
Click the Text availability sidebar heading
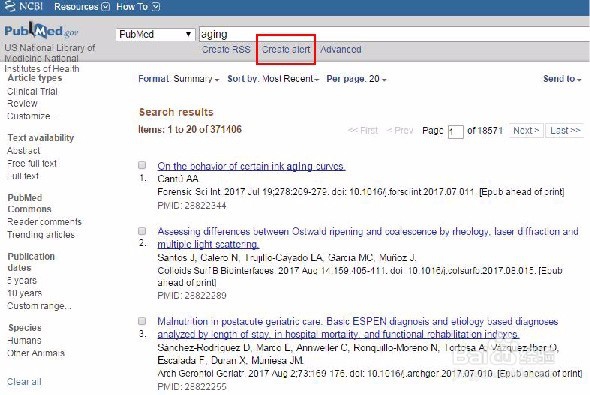pos(41,138)
